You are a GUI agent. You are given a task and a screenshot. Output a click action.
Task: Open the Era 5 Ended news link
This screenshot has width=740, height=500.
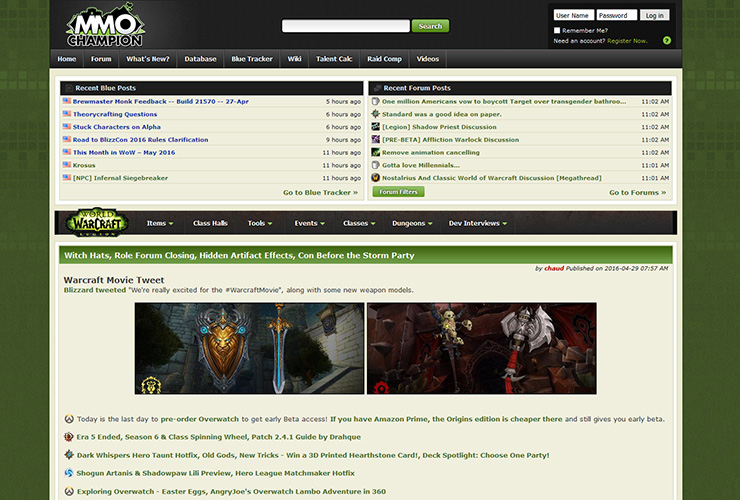pos(219,437)
